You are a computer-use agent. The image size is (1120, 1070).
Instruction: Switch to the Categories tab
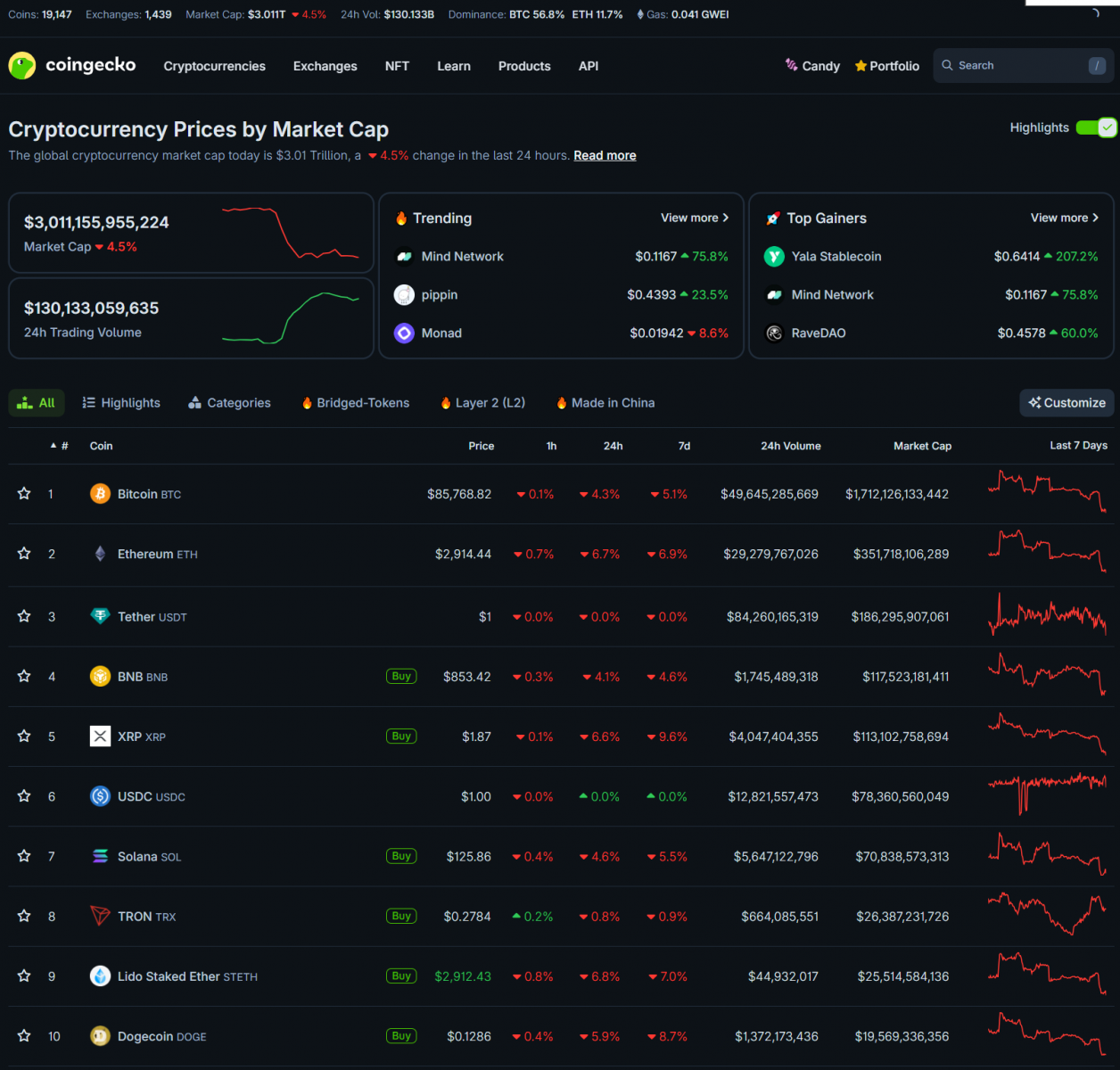[229, 403]
